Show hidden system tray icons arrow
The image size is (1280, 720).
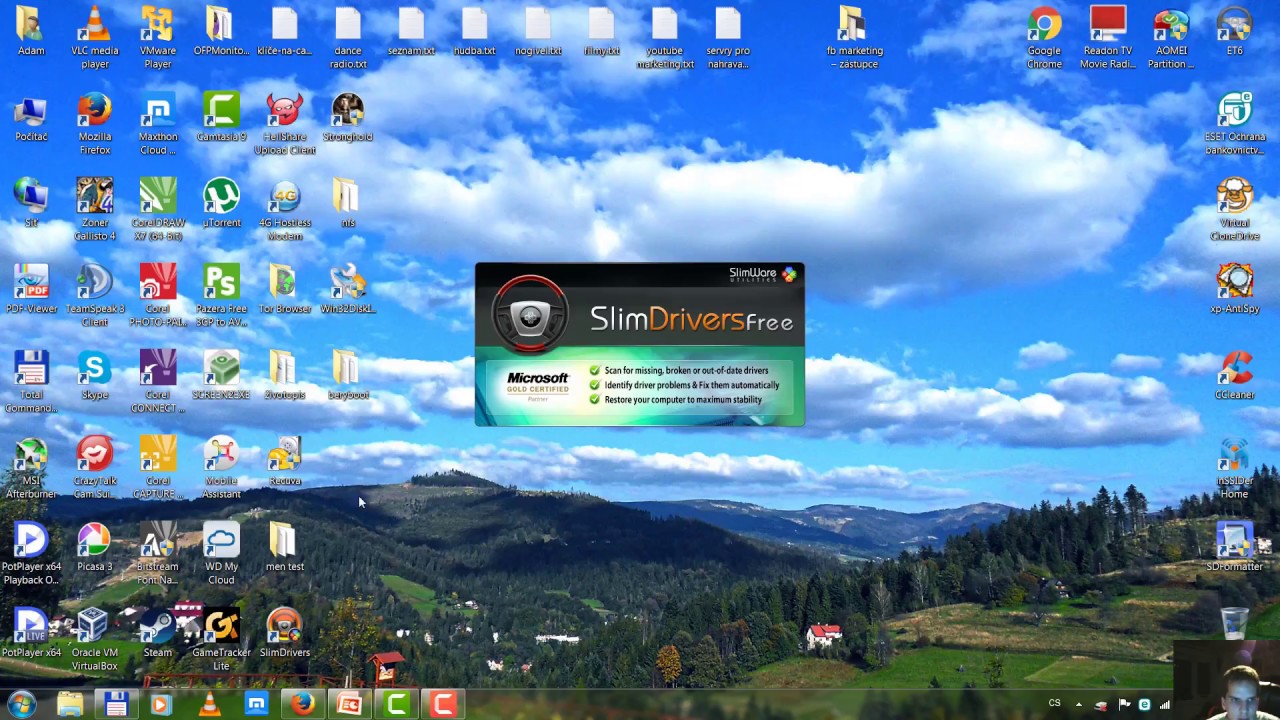1078,705
